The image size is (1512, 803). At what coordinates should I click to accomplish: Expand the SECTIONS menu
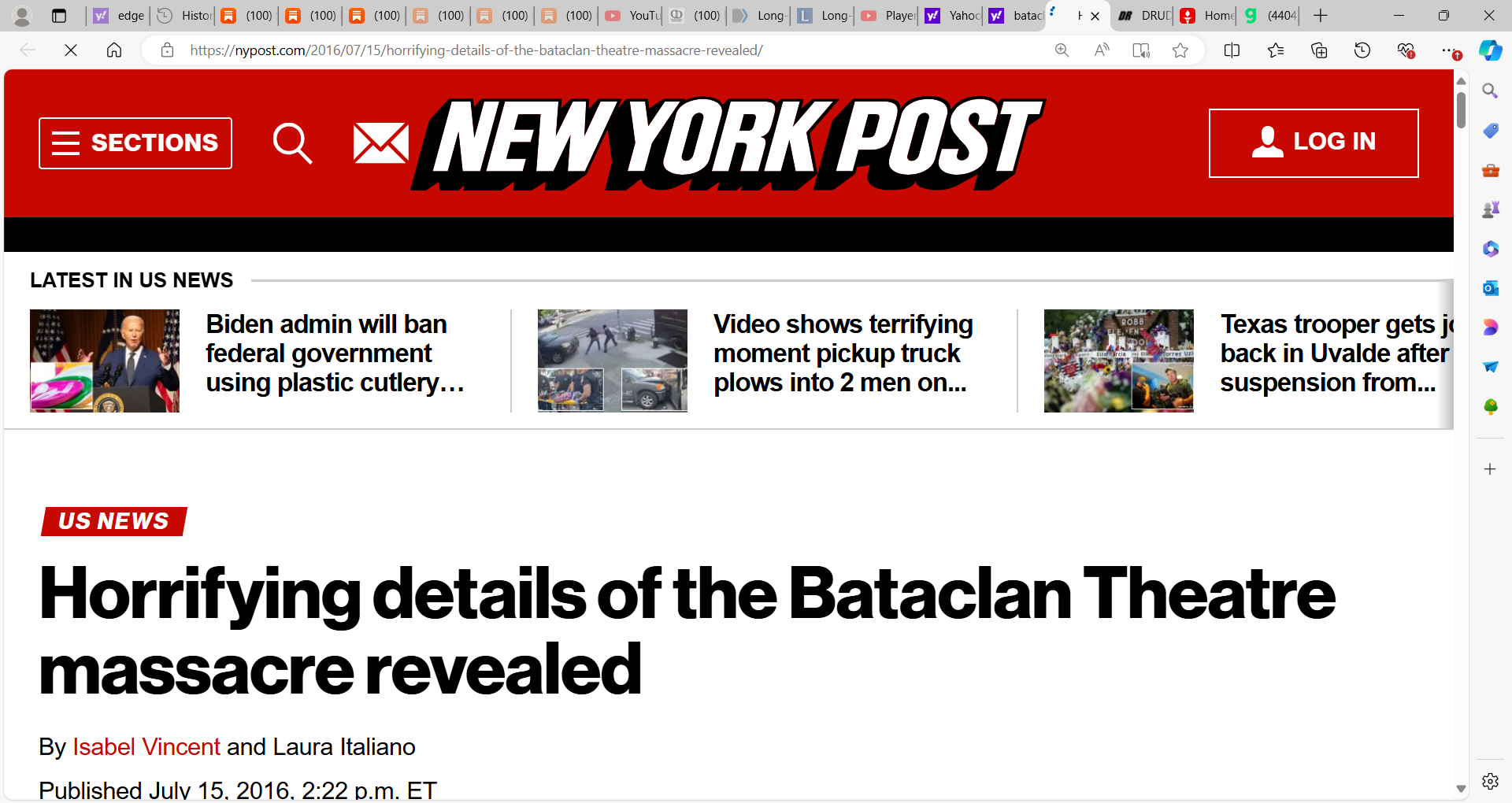click(135, 143)
